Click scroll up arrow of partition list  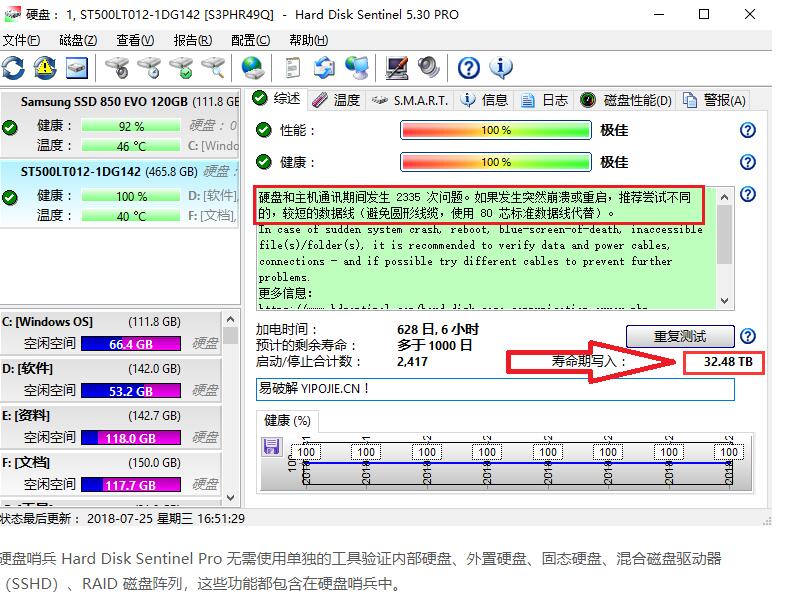point(230,319)
